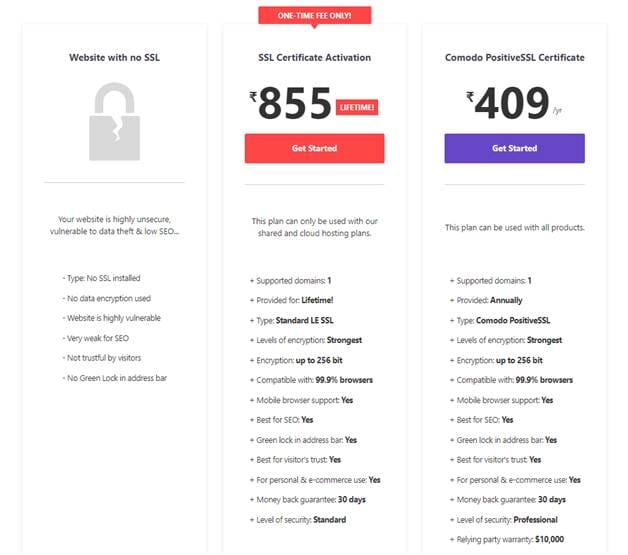
Task: Click the 855 price figure
Action: coord(295,103)
